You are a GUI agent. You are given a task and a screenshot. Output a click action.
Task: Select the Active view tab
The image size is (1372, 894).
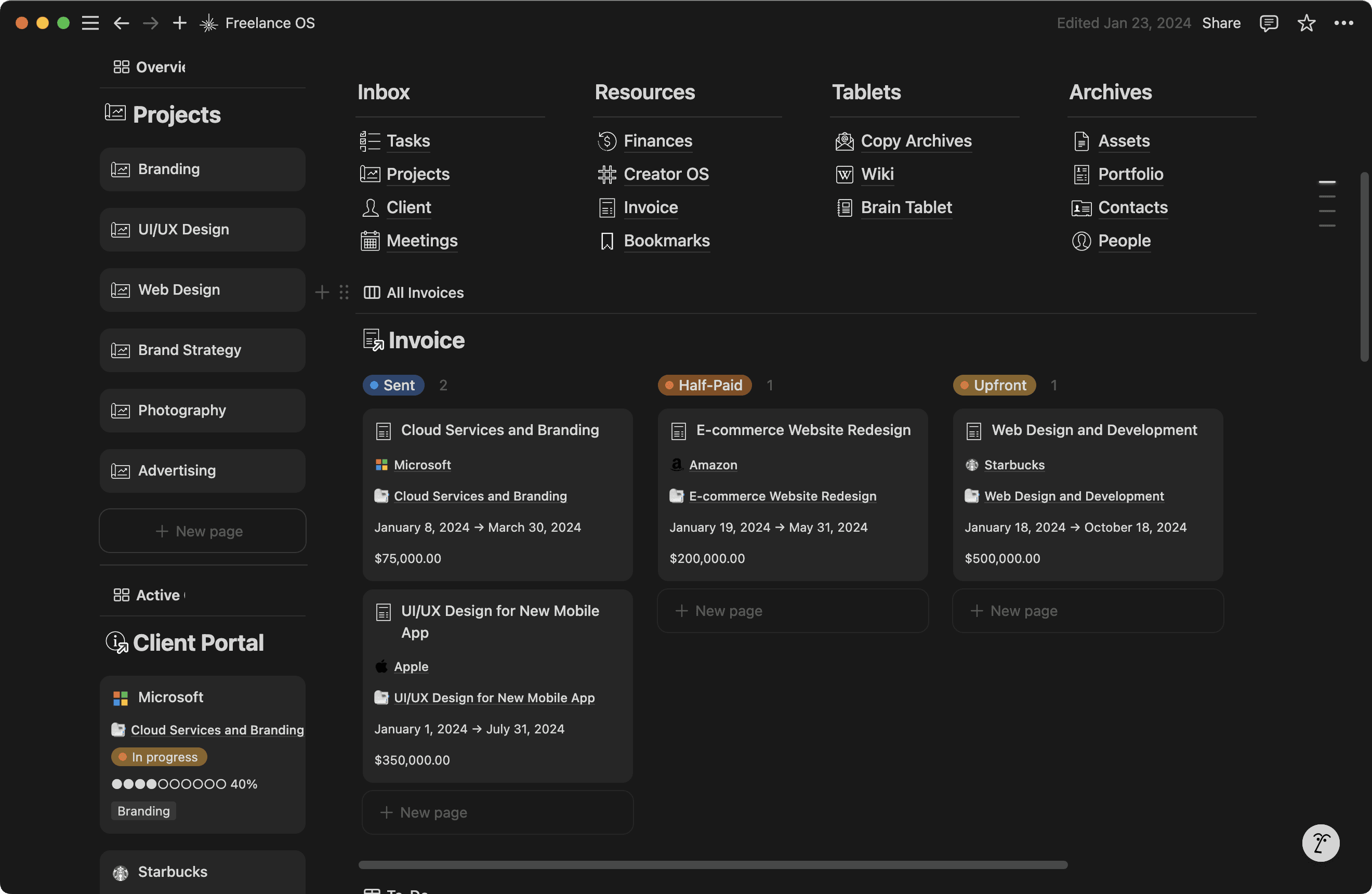coord(149,595)
